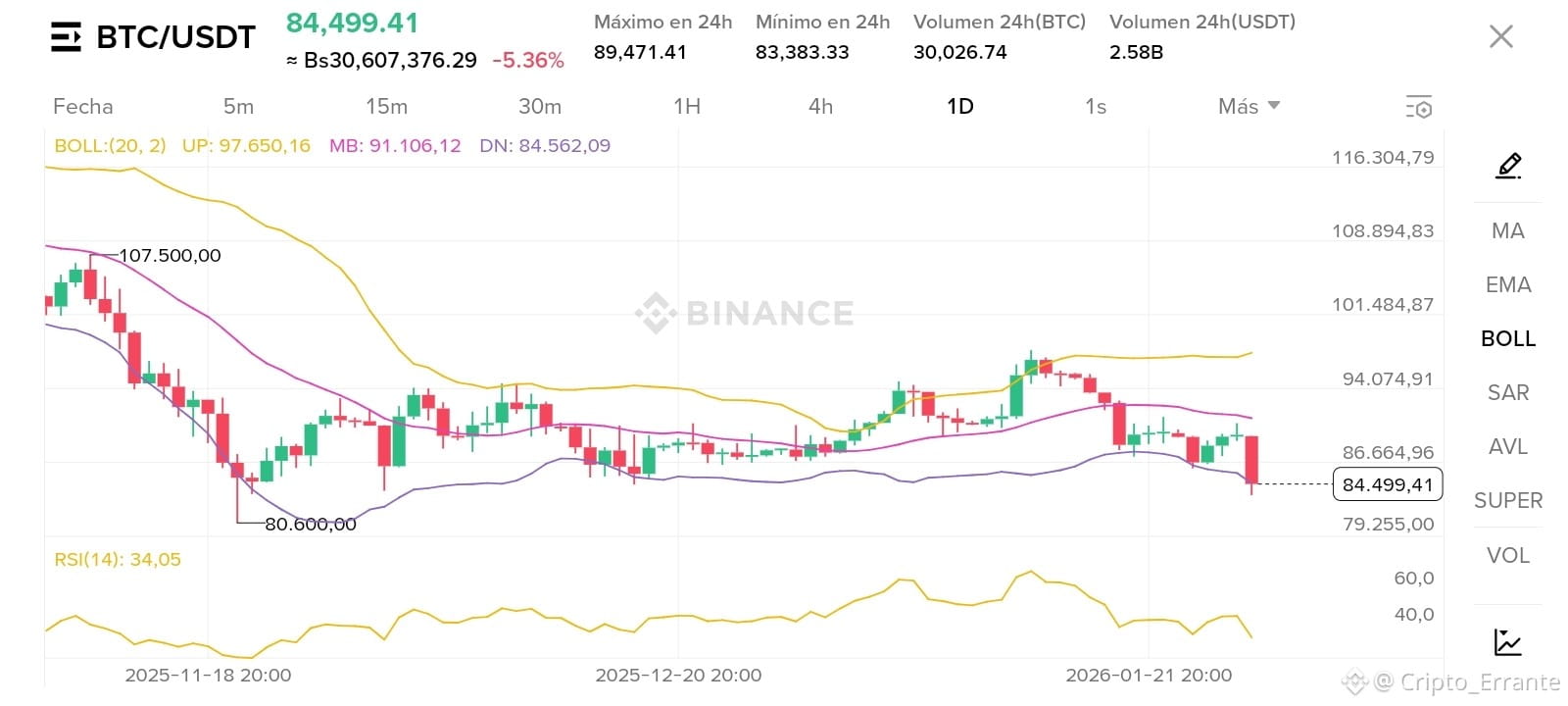
Task: Click the MB: 91.106,12 band value
Action: (x=395, y=145)
